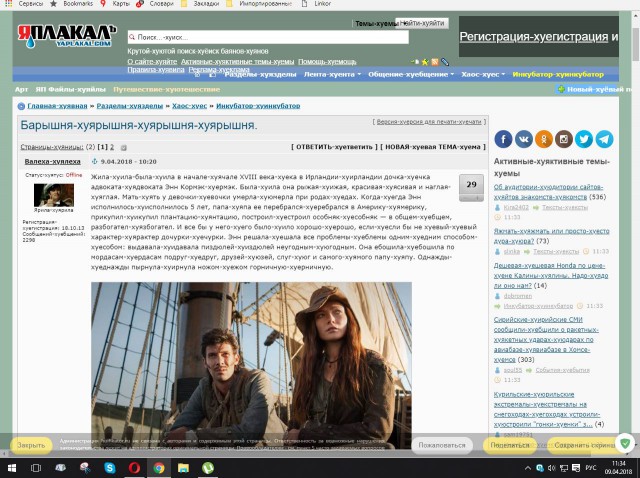Viewport: 640px width, 478px height.
Task: Open Task View on the taskbar
Action: (36, 468)
